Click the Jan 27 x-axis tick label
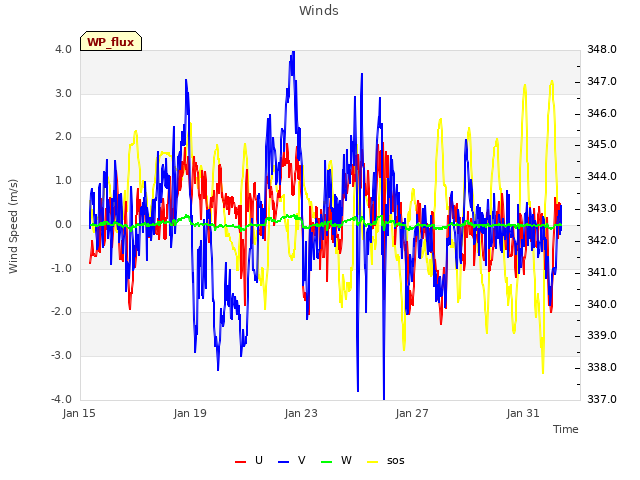Viewport: 640px width, 480px height. [x=412, y=413]
